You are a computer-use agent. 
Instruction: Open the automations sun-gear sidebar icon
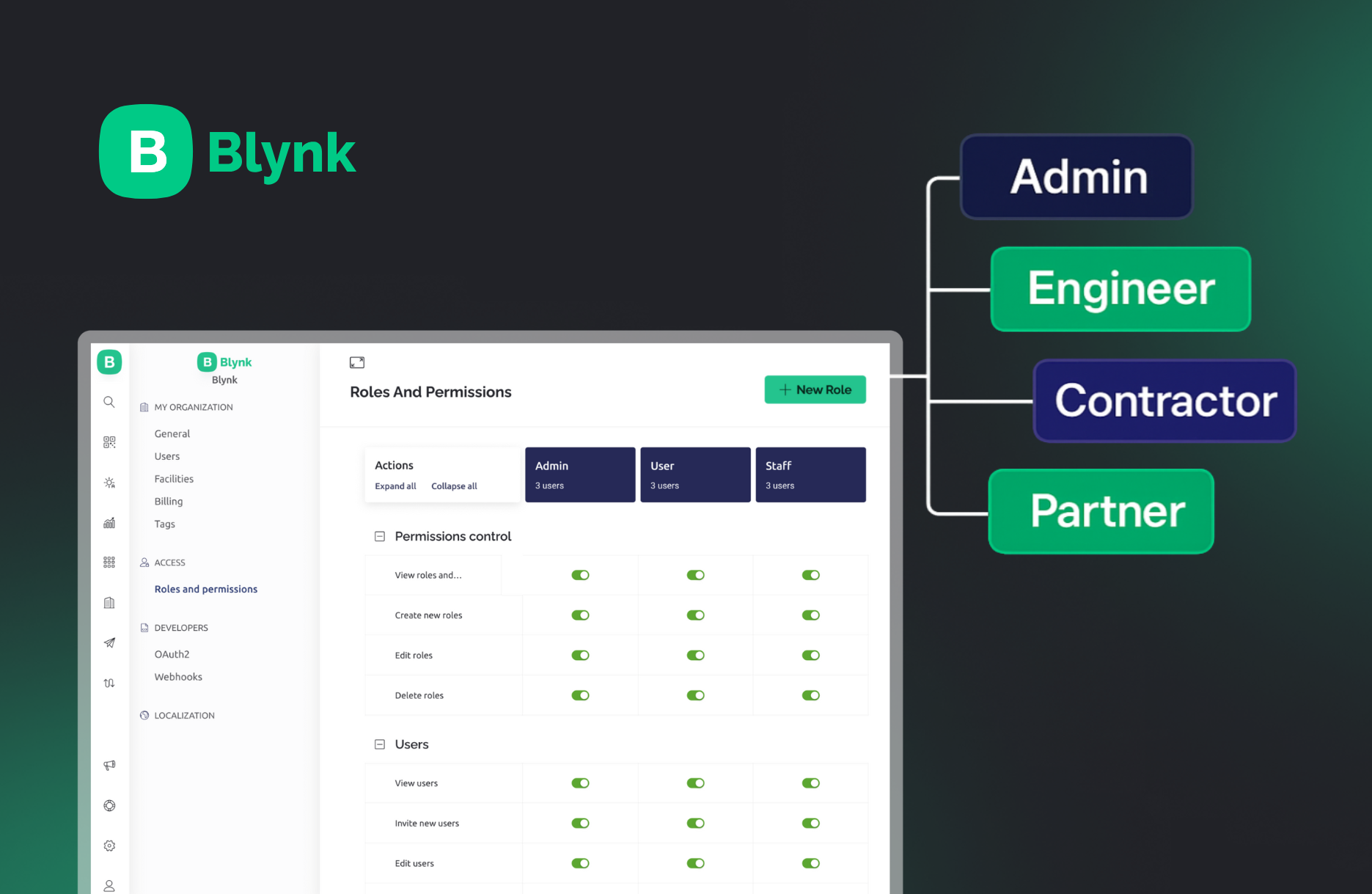[109, 483]
